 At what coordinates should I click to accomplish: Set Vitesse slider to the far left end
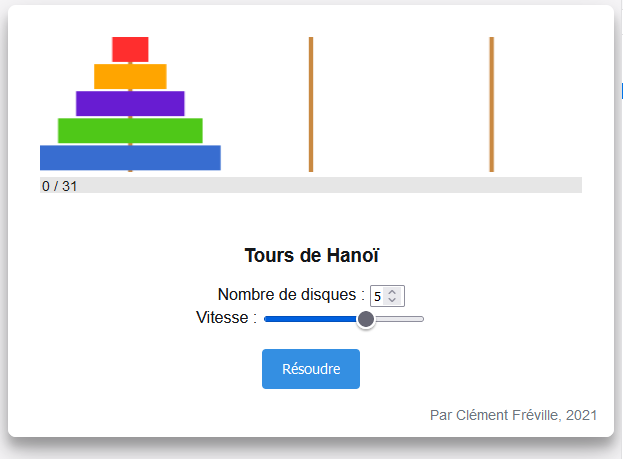pyautogui.click(x=266, y=319)
